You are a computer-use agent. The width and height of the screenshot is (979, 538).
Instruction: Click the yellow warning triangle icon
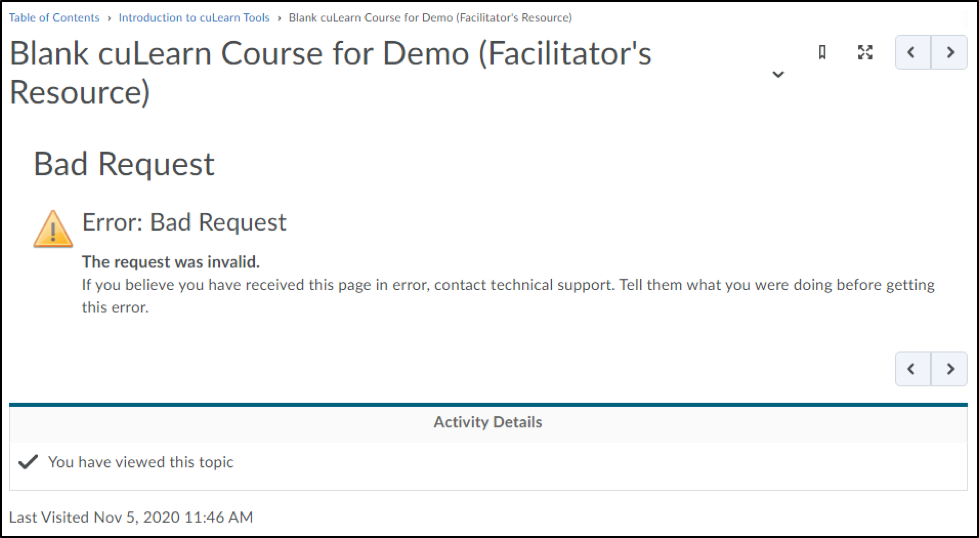point(53,228)
